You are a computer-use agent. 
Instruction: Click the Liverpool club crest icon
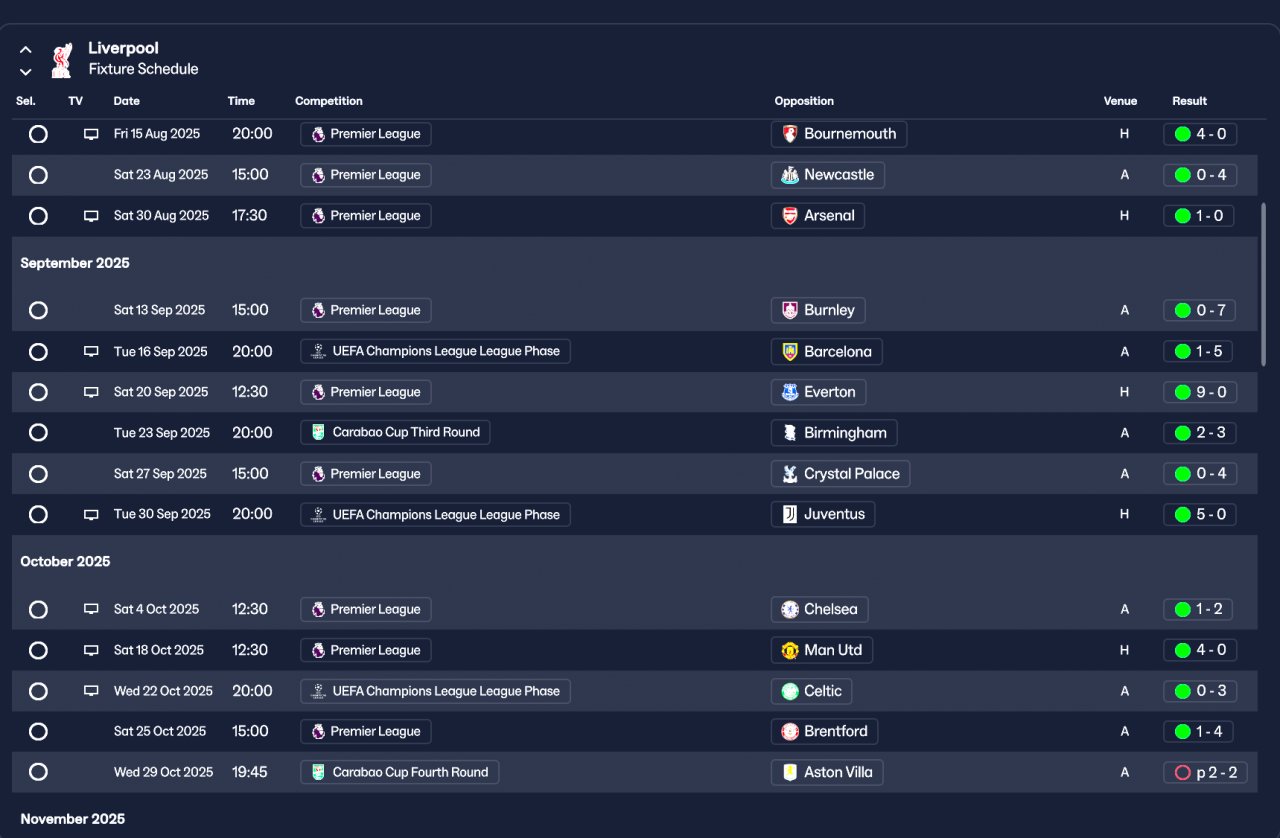(x=62, y=59)
